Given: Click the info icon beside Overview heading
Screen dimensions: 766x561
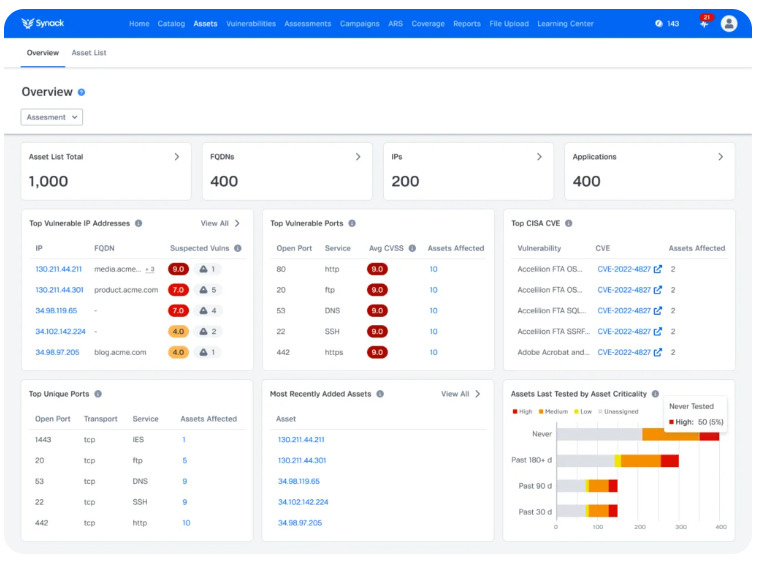Looking at the screenshot, I should [82, 92].
